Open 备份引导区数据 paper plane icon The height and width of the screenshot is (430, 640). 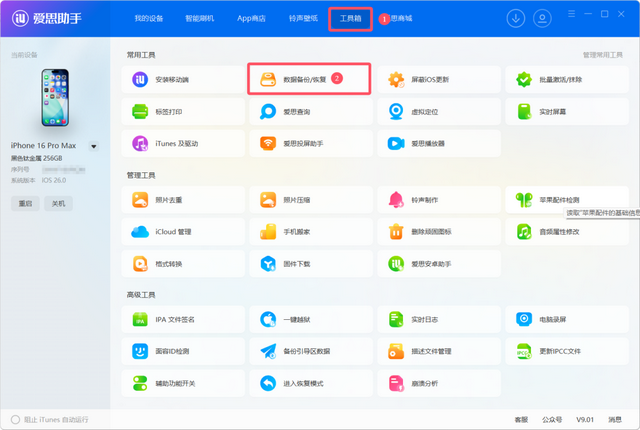tap(268, 351)
